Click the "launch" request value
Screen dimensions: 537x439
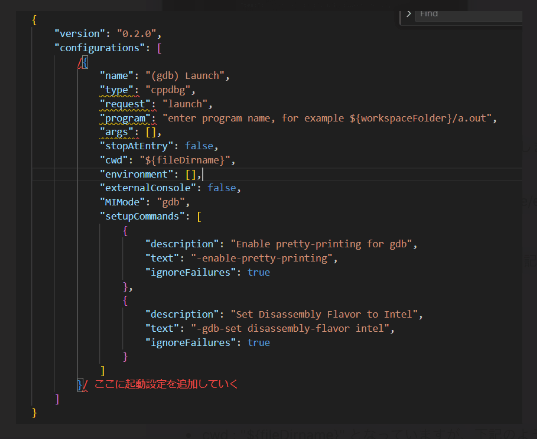[185, 104]
